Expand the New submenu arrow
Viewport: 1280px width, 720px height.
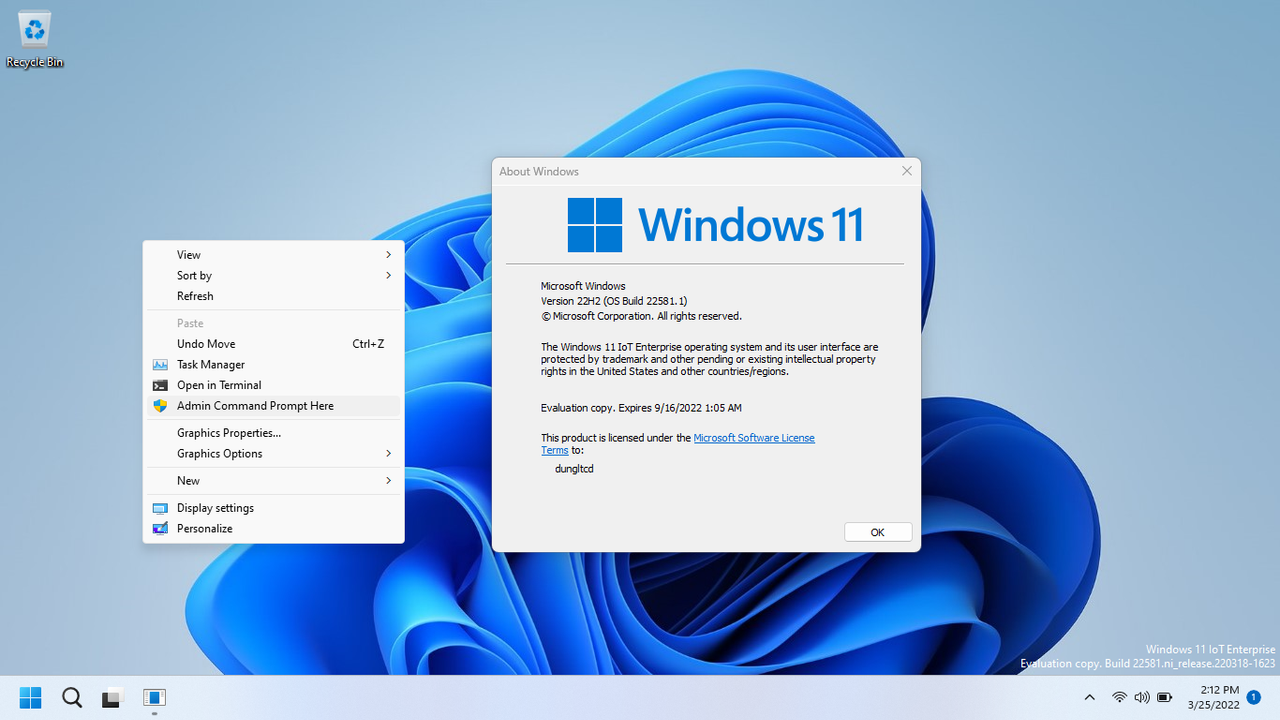pyautogui.click(x=389, y=481)
